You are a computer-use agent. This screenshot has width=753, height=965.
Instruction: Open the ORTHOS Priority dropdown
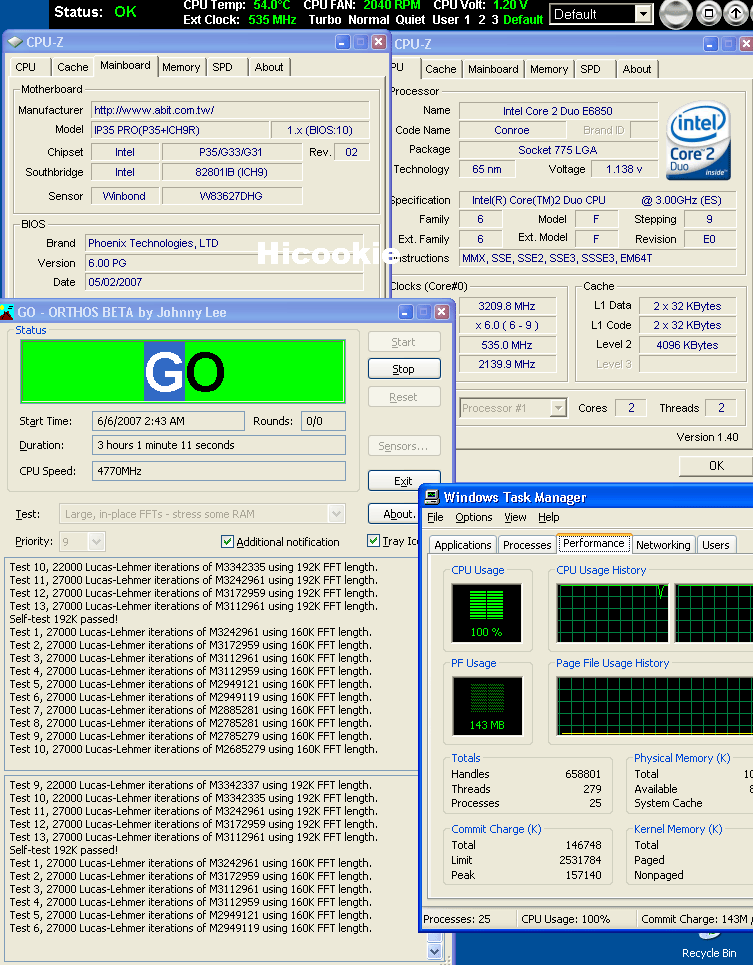point(96,542)
